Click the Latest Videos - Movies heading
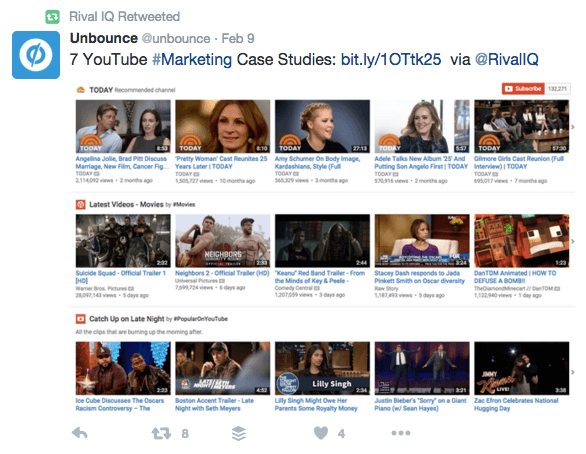Viewport: 586px width, 454px height. [126, 204]
